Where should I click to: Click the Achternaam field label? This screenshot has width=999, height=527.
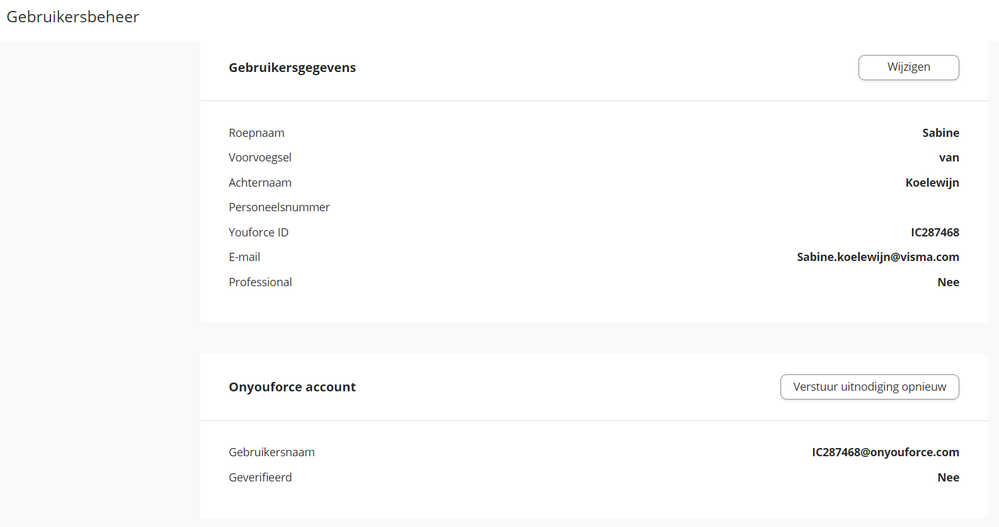click(260, 183)
